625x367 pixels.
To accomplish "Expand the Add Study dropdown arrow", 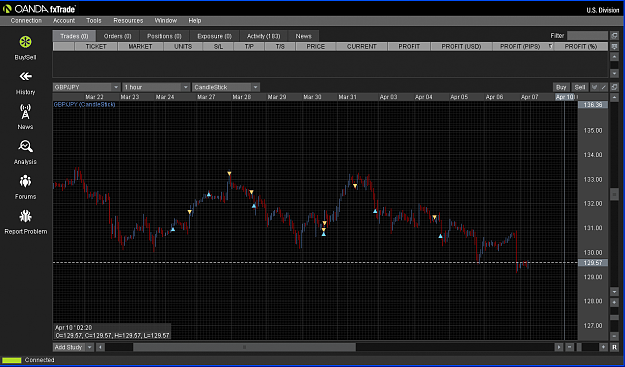I will click(90, 347).
